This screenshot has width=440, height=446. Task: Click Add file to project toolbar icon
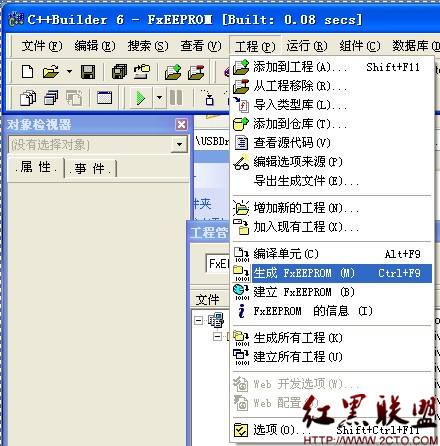click(x=173, y=72)
